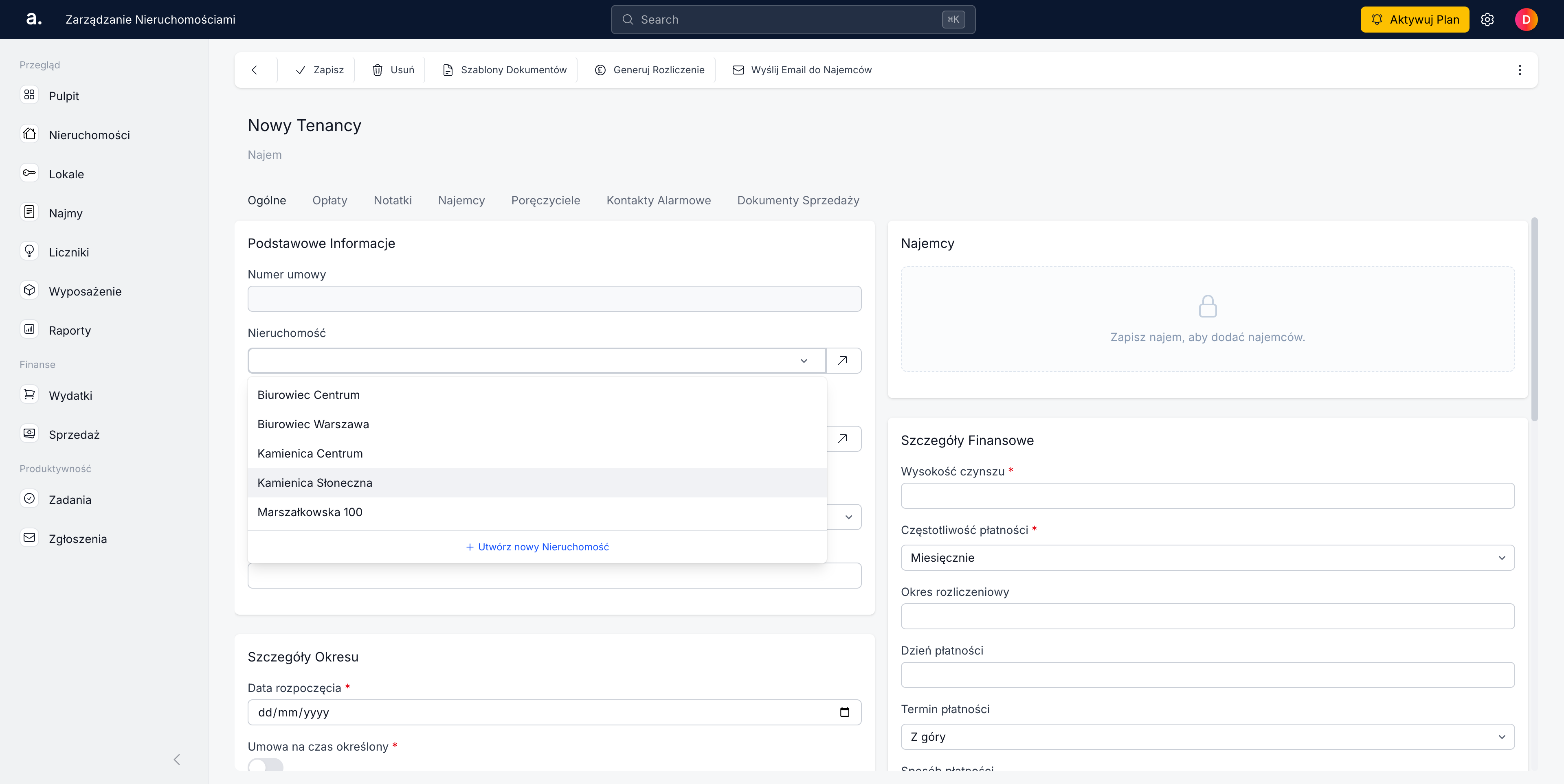The width and height of the screenshot is (1564, 784).
Task: Expand the Nieruchomość dropdown chevron
Action: coord(804,360)
